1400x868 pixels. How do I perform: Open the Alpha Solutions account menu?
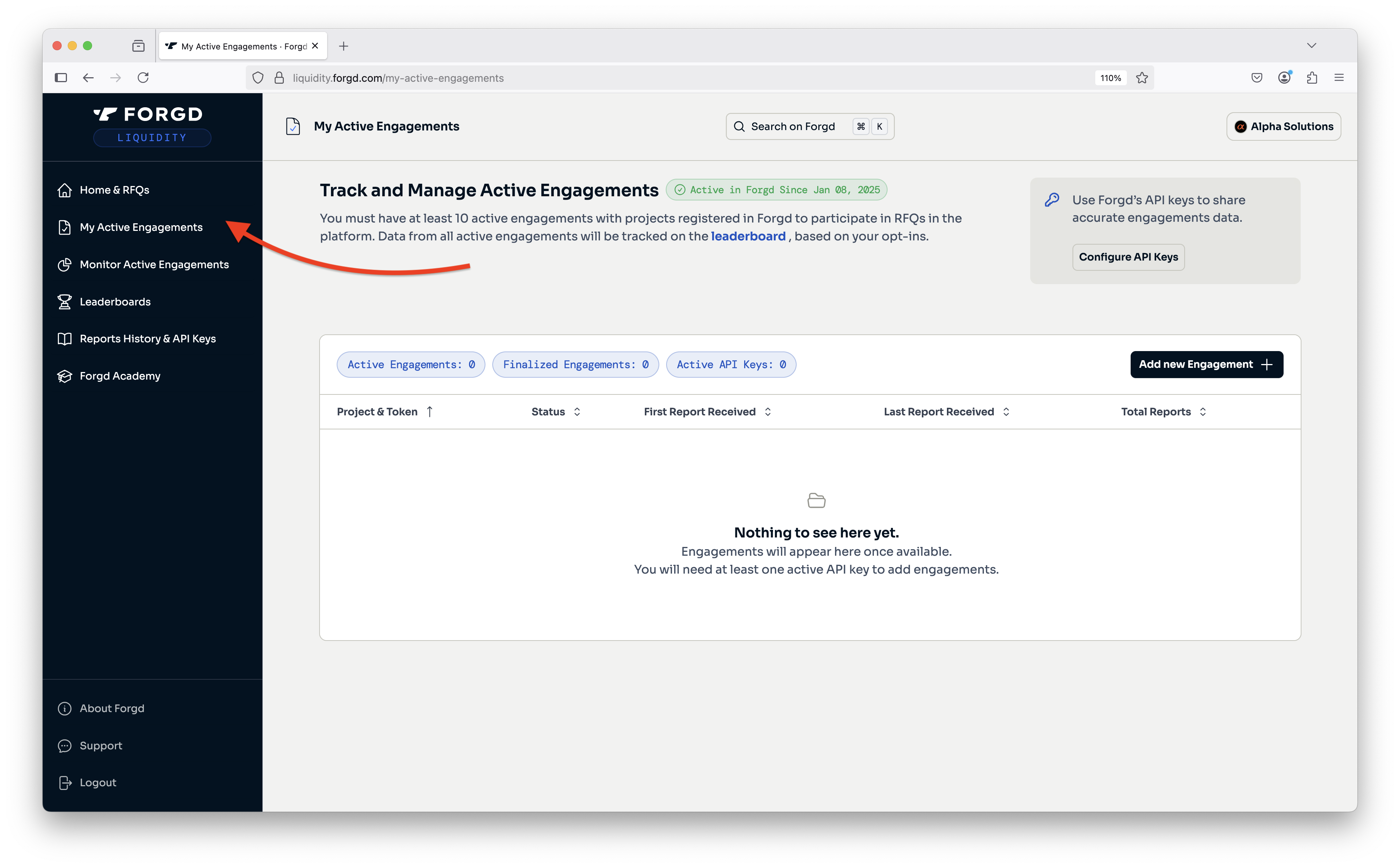[x=1284, y=126]
